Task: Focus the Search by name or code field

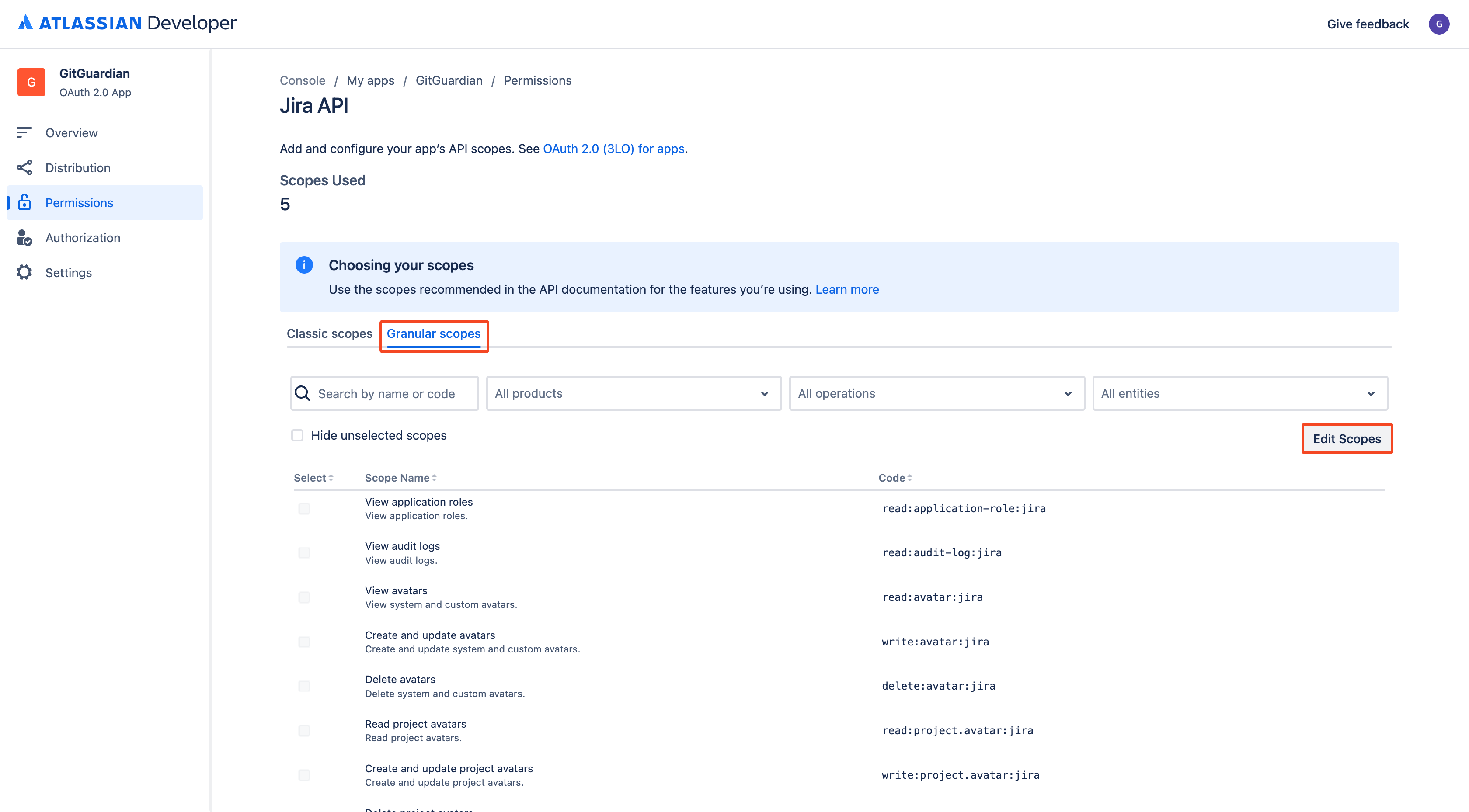Action: [x=384, y=393]
